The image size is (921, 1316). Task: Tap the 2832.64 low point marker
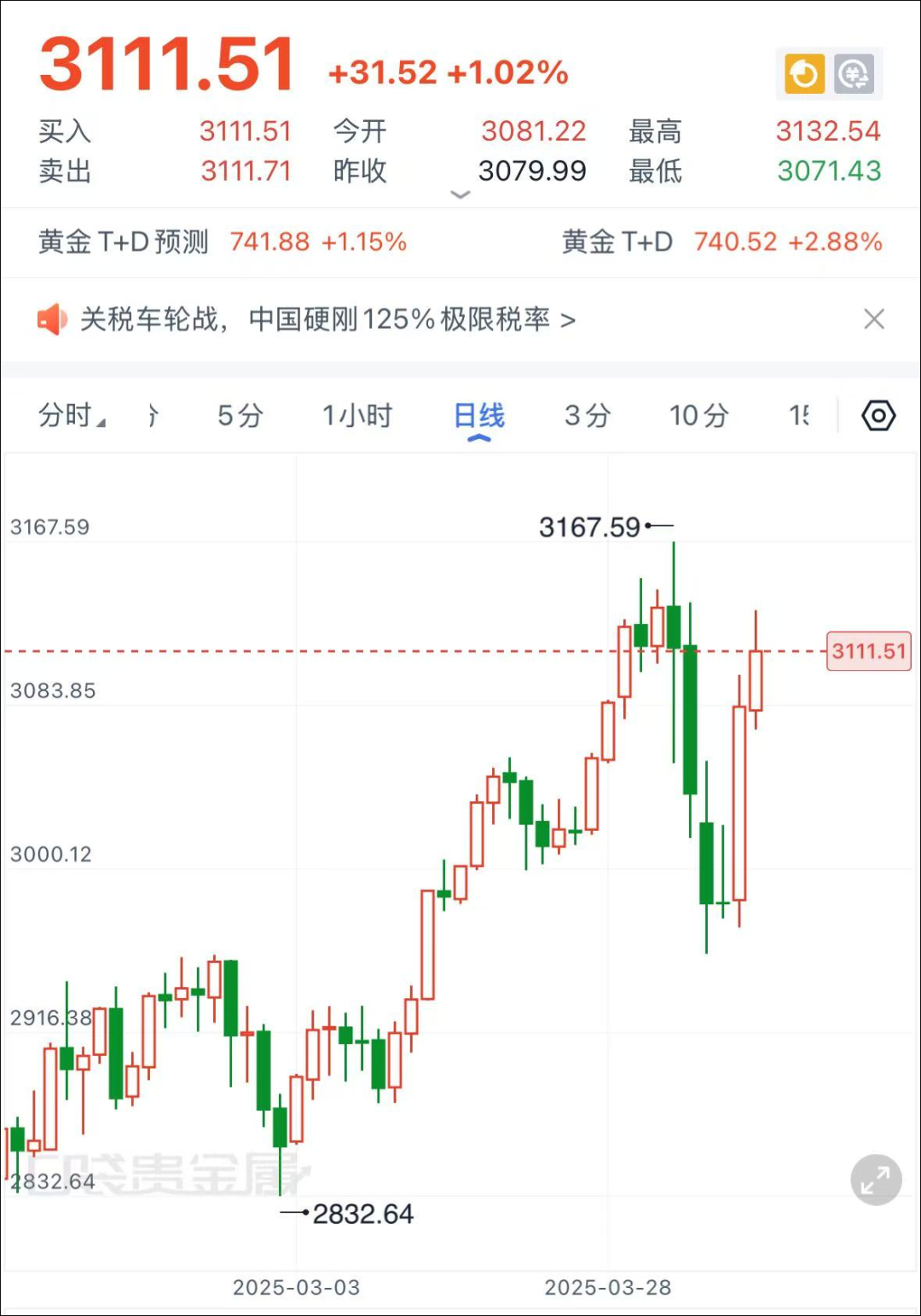362,1214
